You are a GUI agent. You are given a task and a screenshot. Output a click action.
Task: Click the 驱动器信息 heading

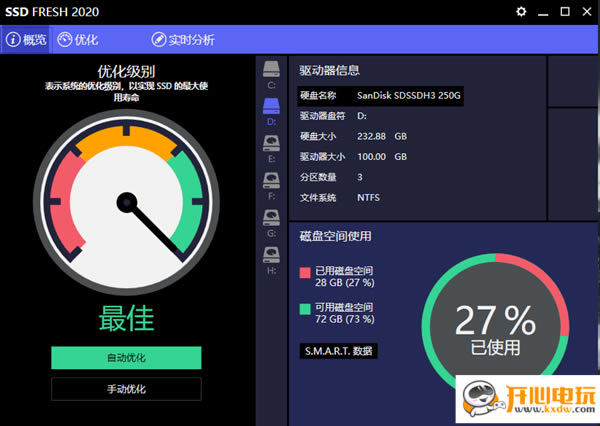click(329, 70)
